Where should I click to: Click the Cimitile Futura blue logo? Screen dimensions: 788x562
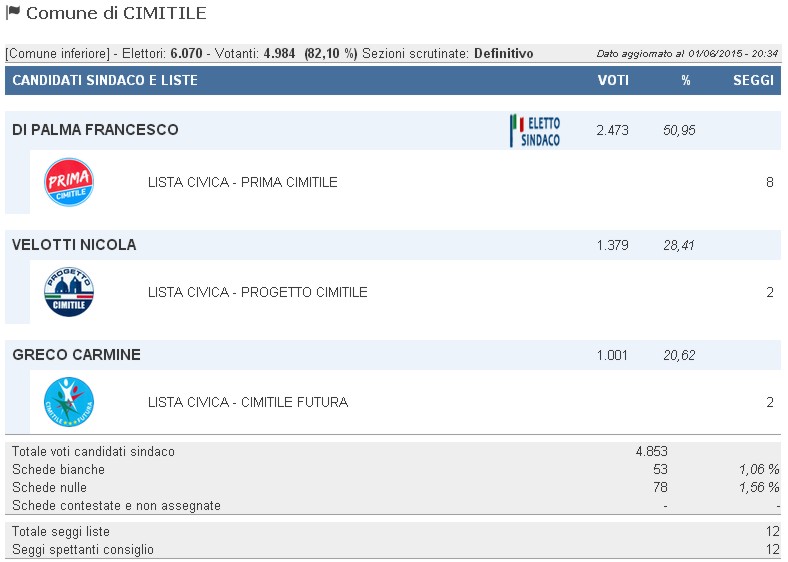69,402
